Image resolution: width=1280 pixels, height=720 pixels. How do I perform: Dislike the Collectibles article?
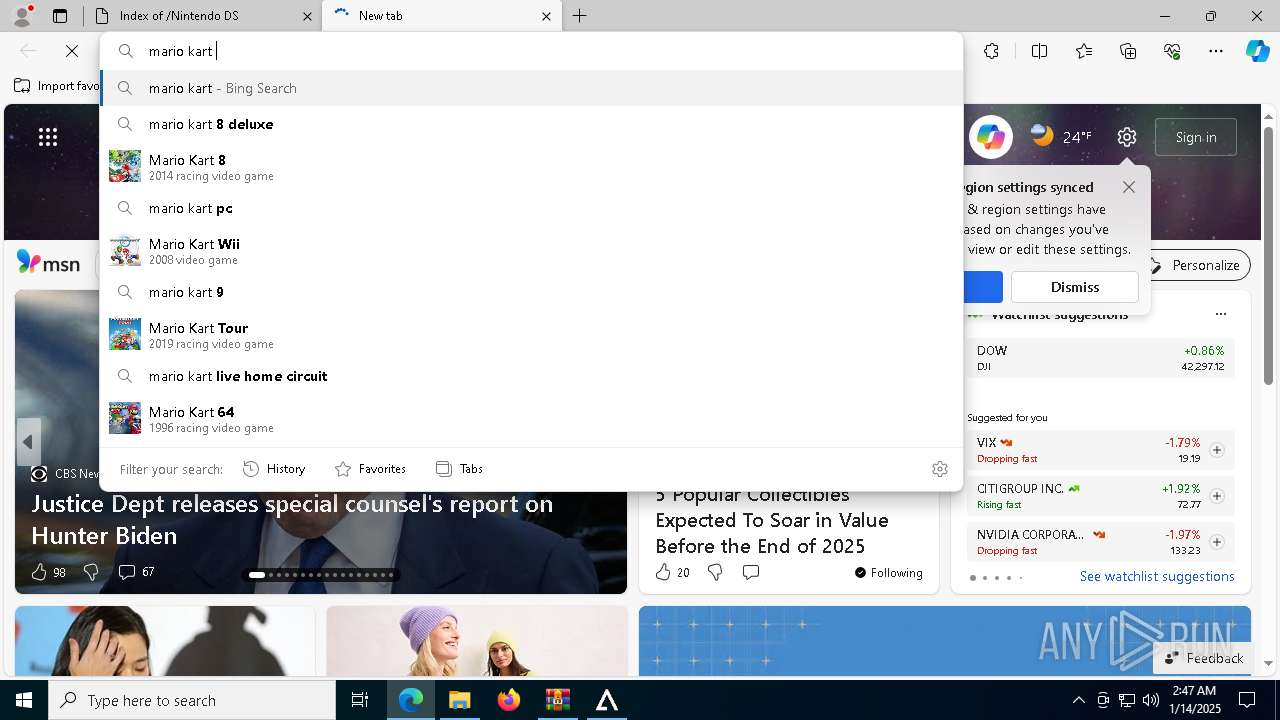pos(715,572)
